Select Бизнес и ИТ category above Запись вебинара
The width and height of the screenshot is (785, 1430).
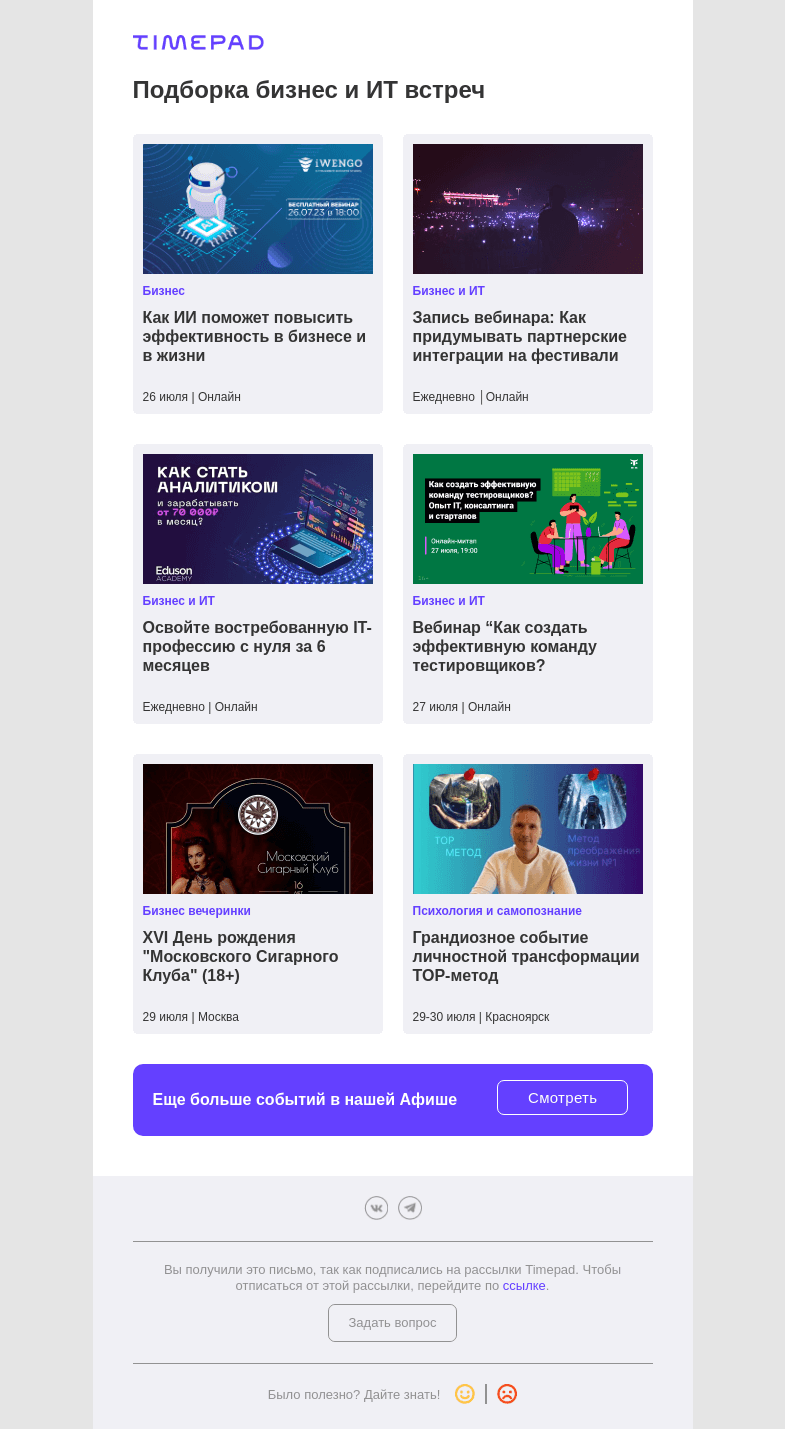click(x=449, y=291)
